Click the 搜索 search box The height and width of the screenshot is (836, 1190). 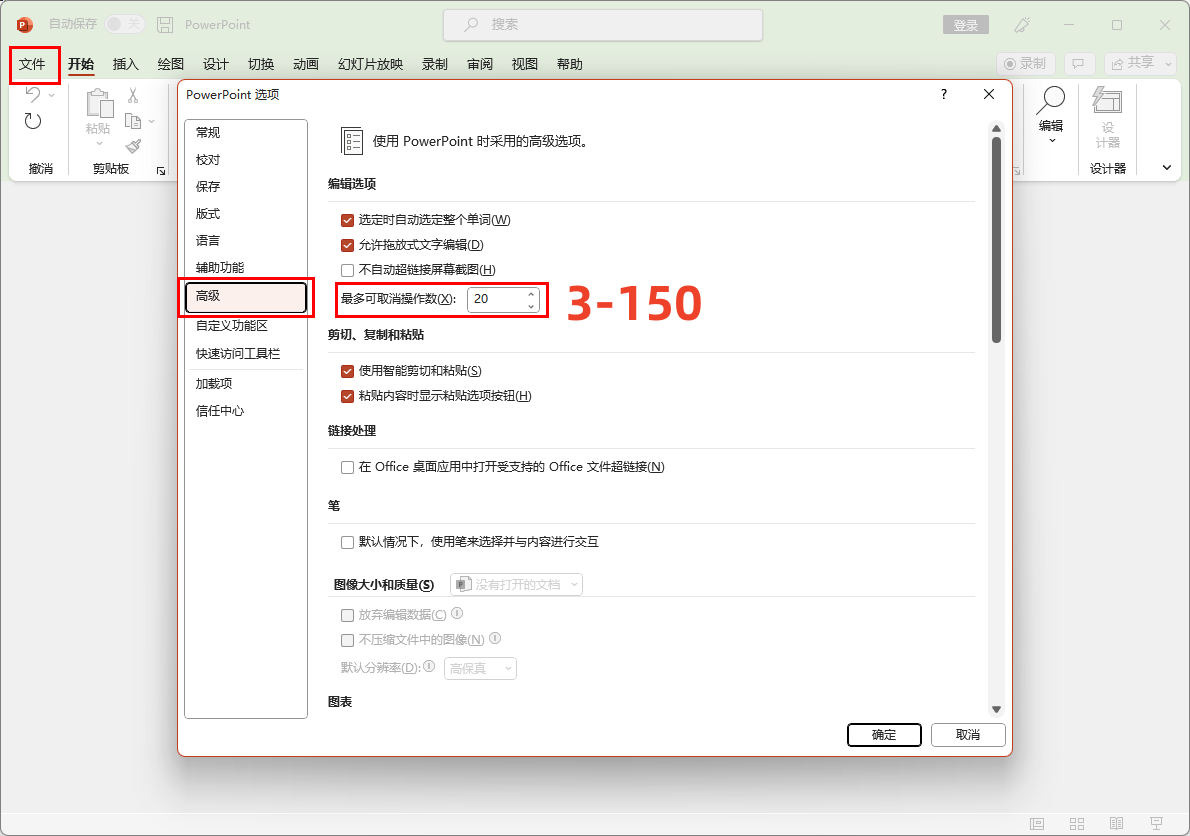click(x=603, y=25)
